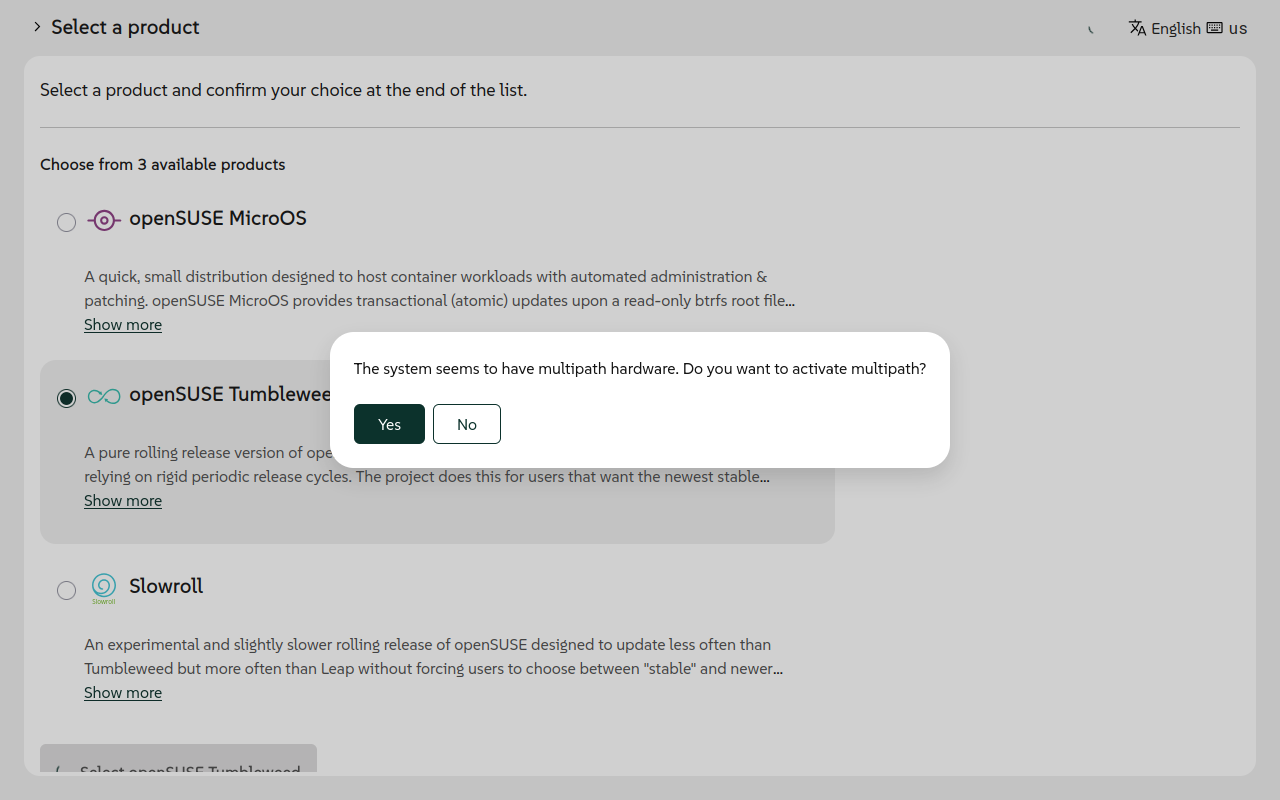The image size is (1280, 800).
Task: Click the chevron before Select a product
Action: pos(37,27)
